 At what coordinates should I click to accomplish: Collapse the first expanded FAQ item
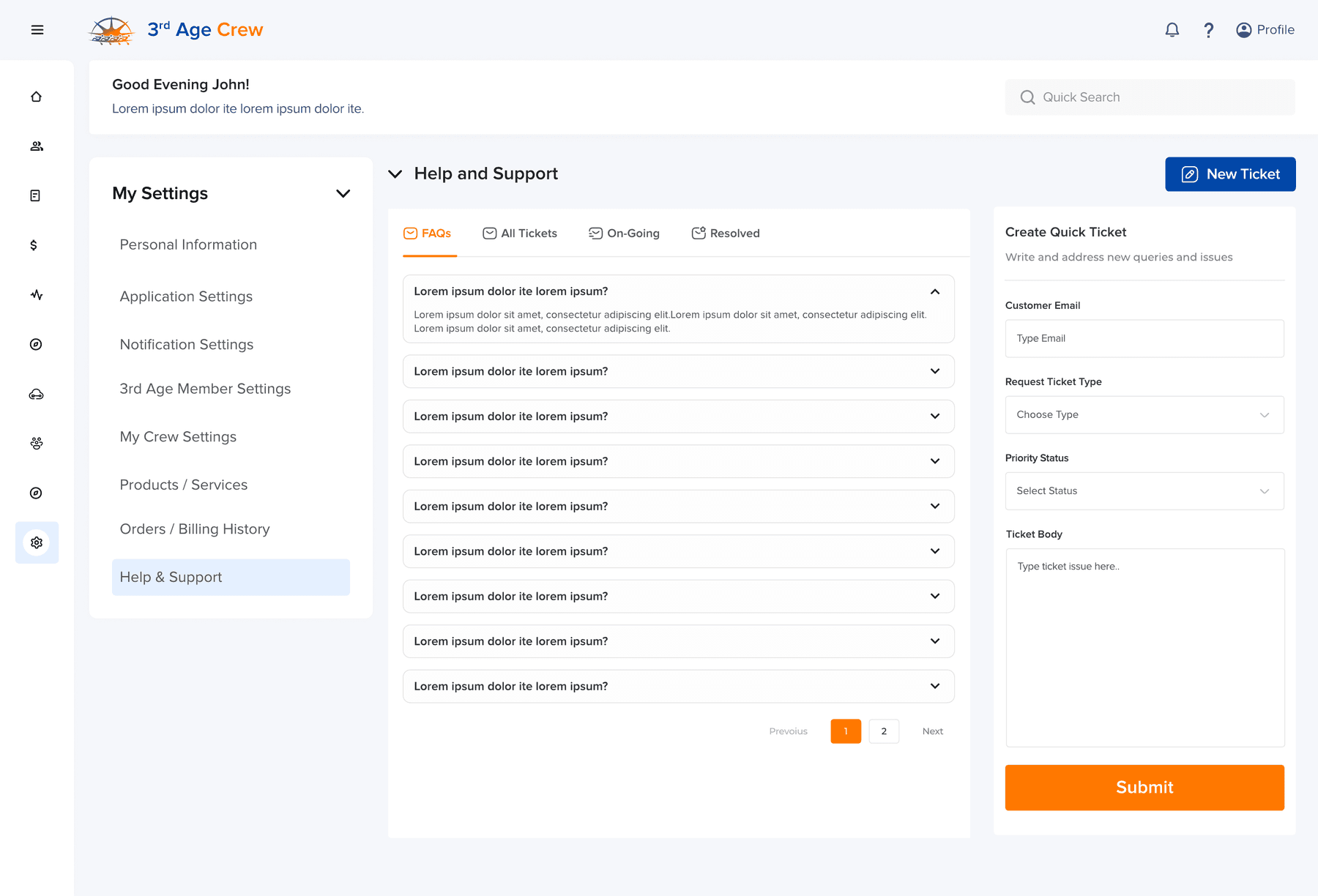(935, 291)
